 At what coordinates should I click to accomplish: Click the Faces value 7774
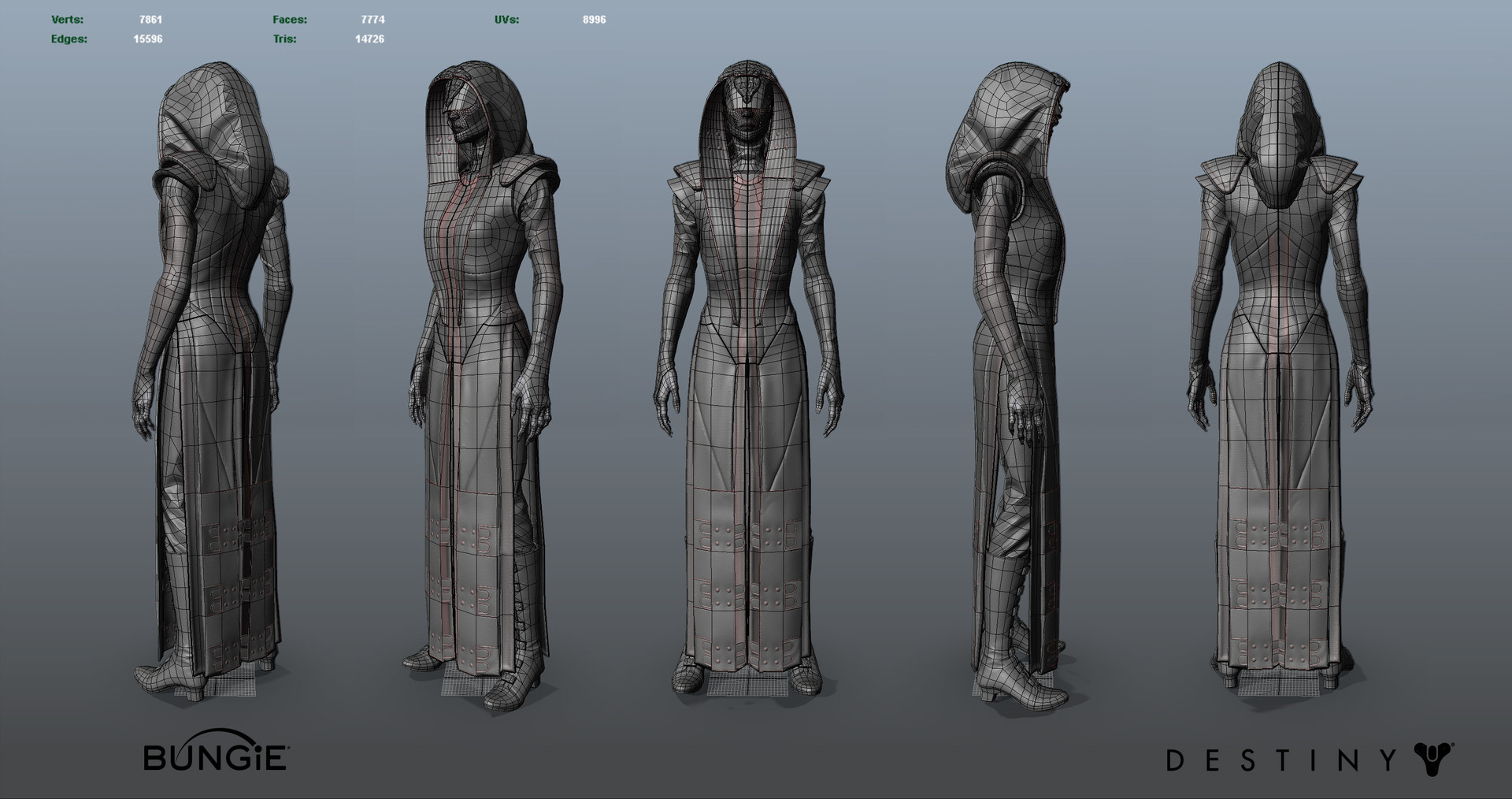[x=372, y=20]
